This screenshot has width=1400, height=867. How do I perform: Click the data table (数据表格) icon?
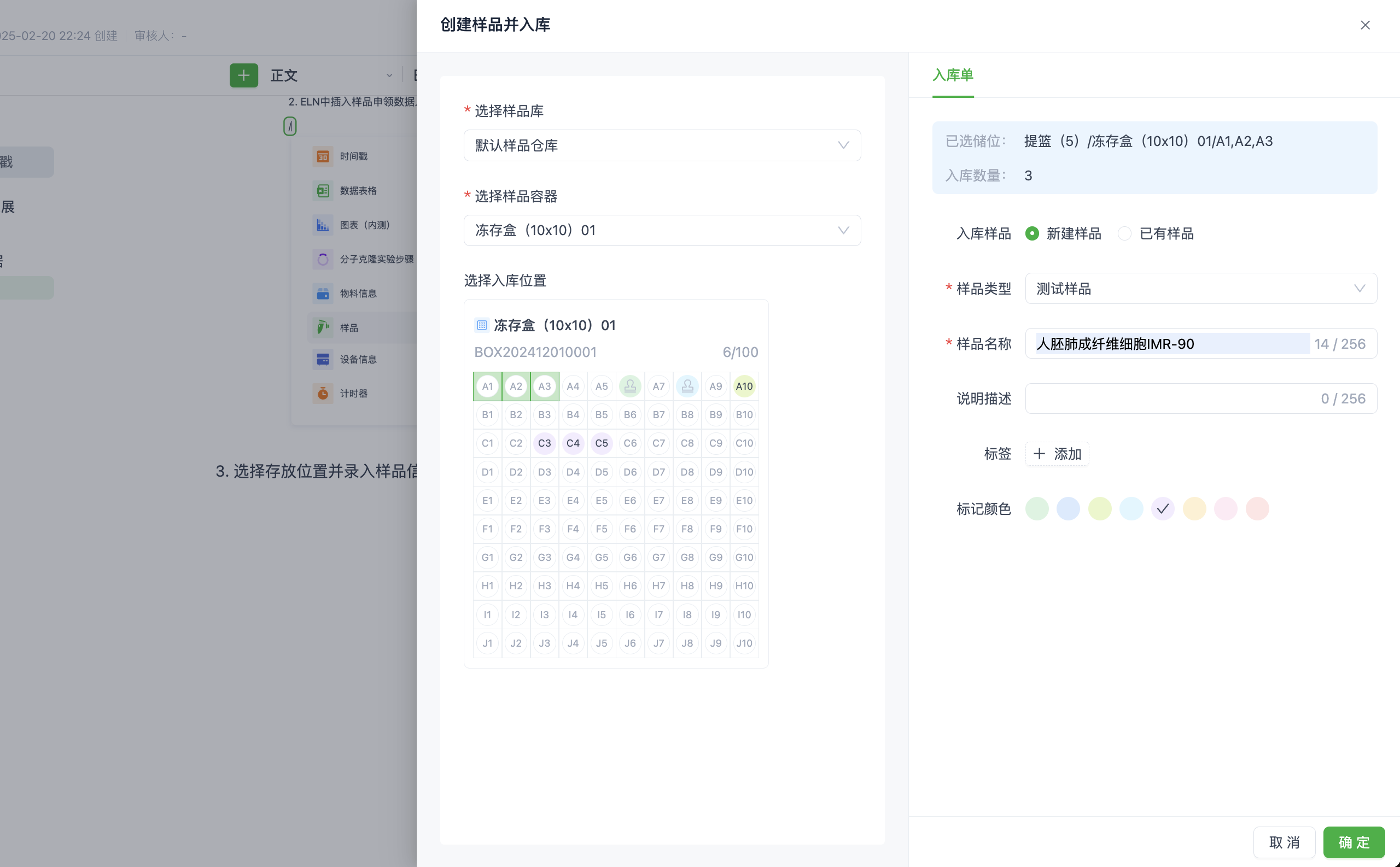322,190
